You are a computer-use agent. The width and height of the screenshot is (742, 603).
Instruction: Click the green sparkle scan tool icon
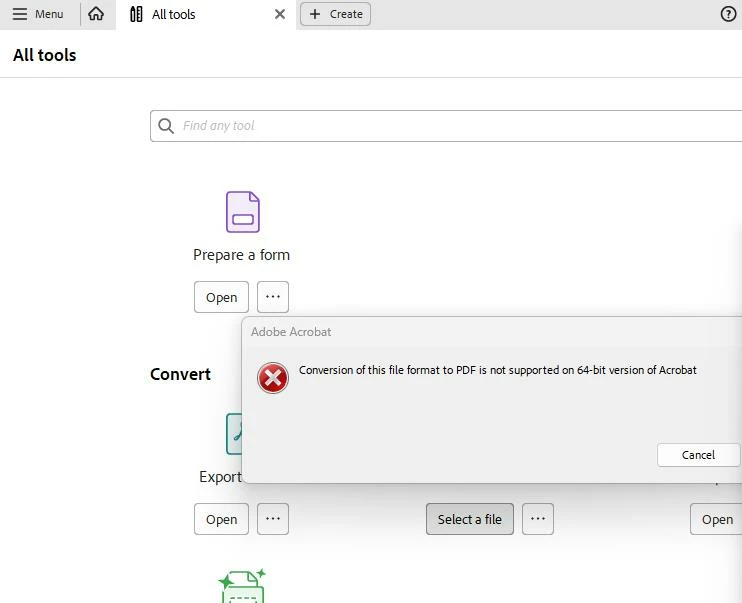pyautogui.click(x=242, y=586)
